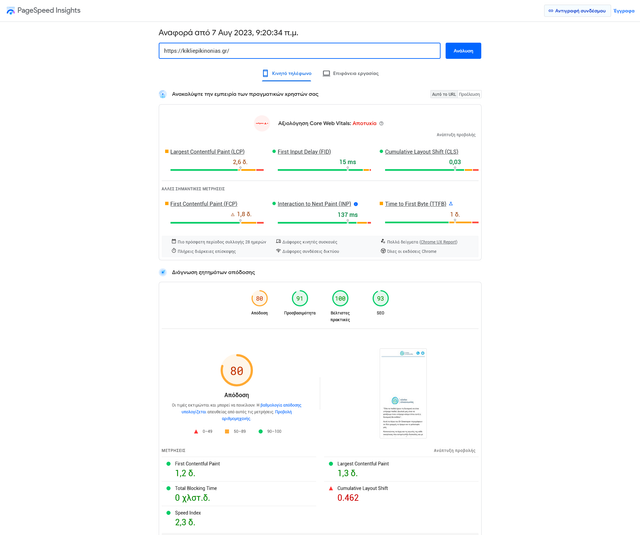The height and width of the screenshot is (535, 640).
Task: Click the performance score 80 gauge at top
Action: tap(259, 298)
